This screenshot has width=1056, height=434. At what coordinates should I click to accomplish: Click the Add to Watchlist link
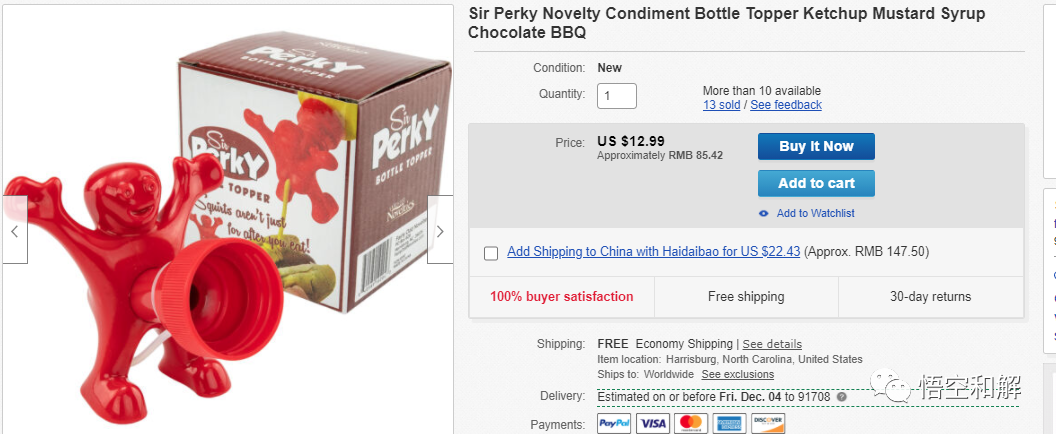click(815, 213)
